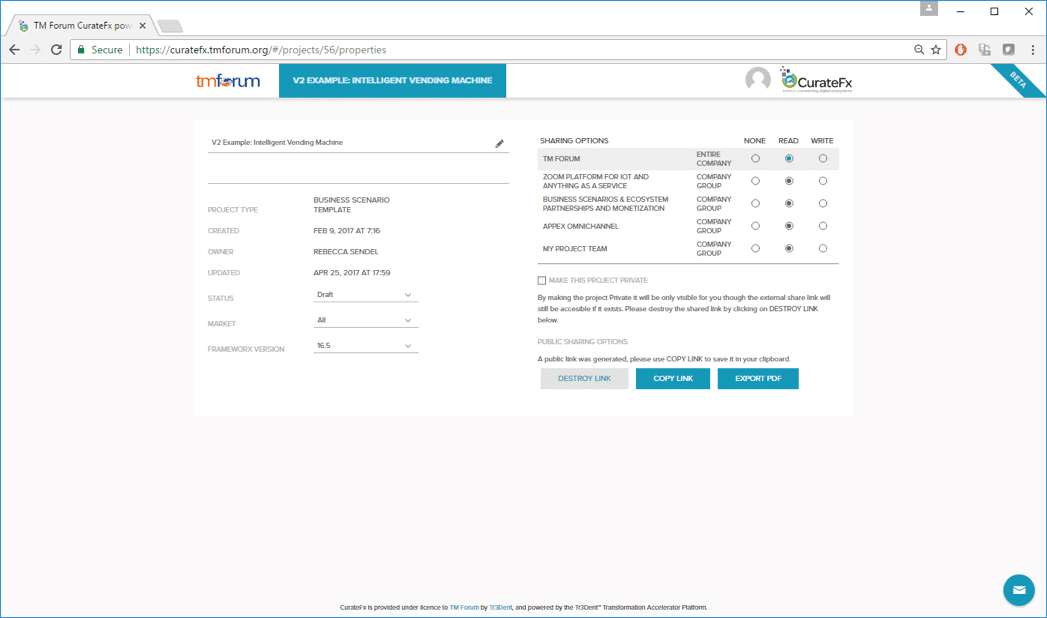Viewport: 1047px width, 618px height.
Task: Select NONE for Appex Omnichannel
Action: coord(755,226)
